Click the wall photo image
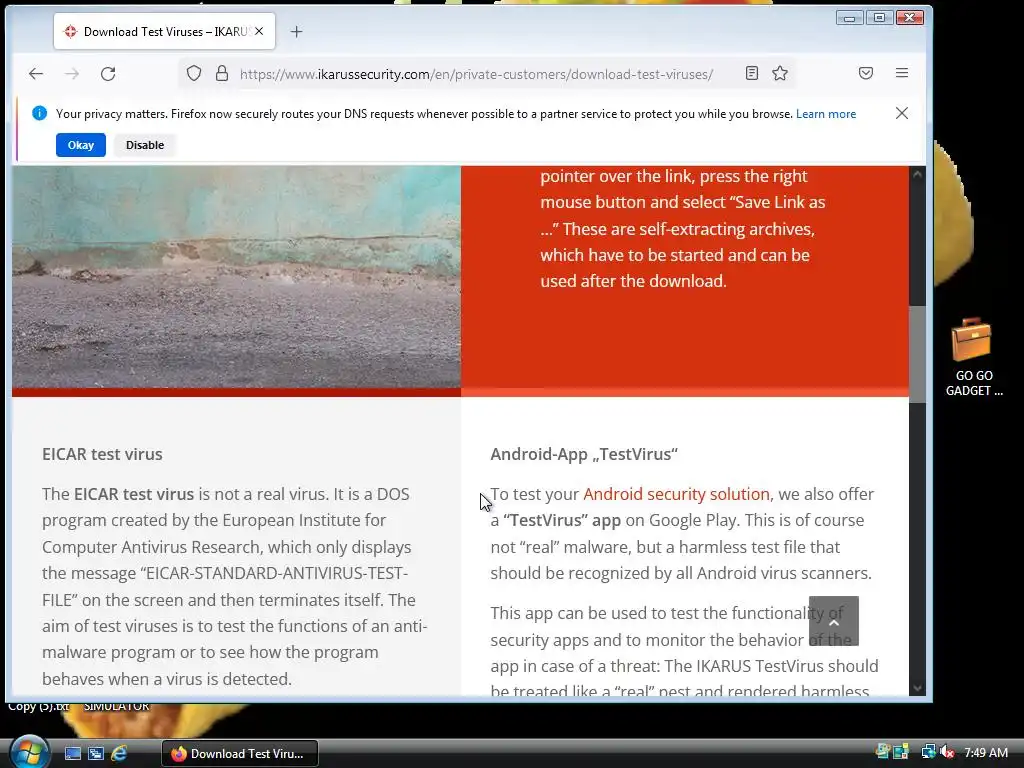The width and height of the screenshot is (1024, 768). click(x=236, y=277)
